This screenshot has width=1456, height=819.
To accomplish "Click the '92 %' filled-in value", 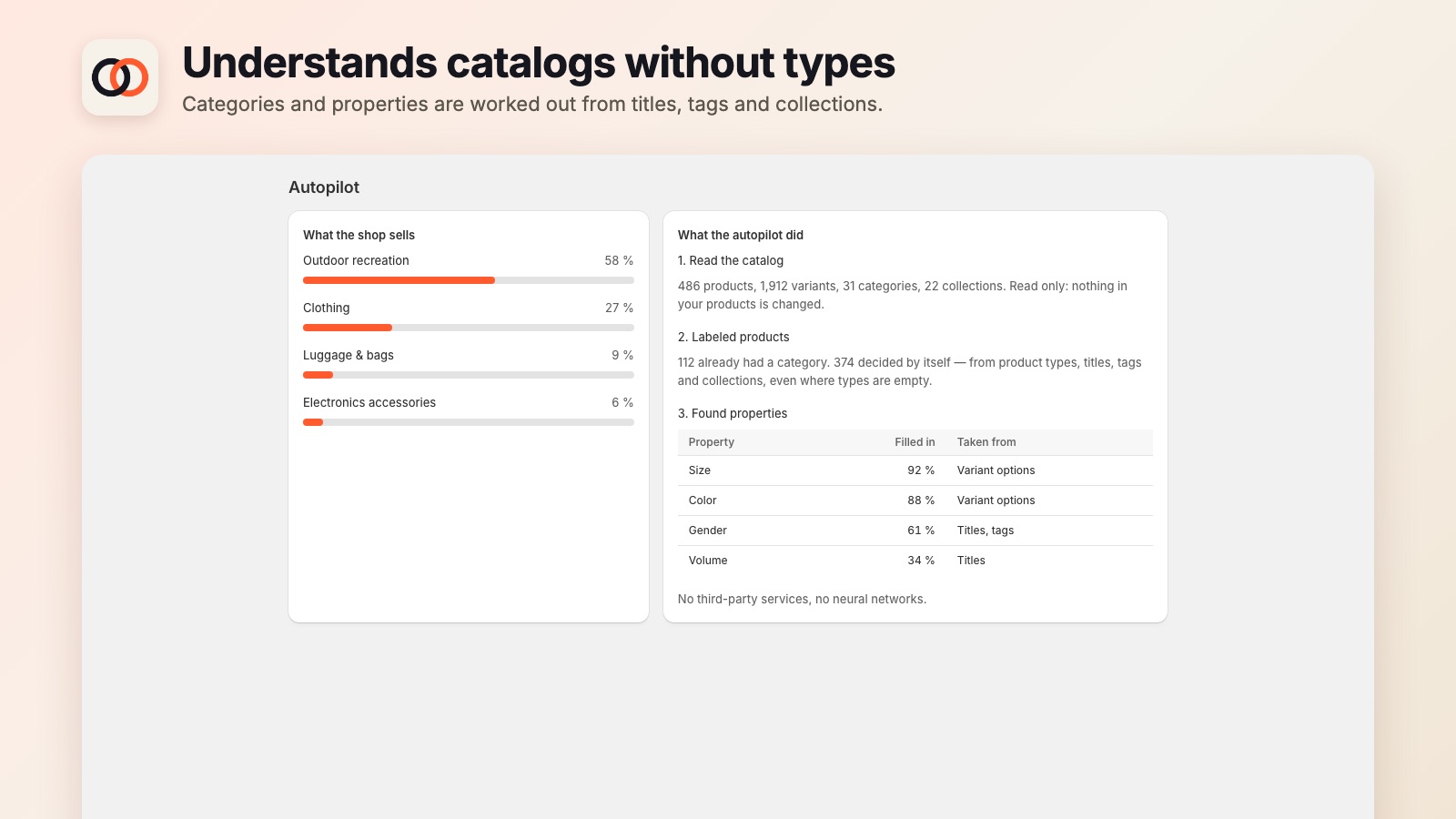I will click(x=921, y=470).
